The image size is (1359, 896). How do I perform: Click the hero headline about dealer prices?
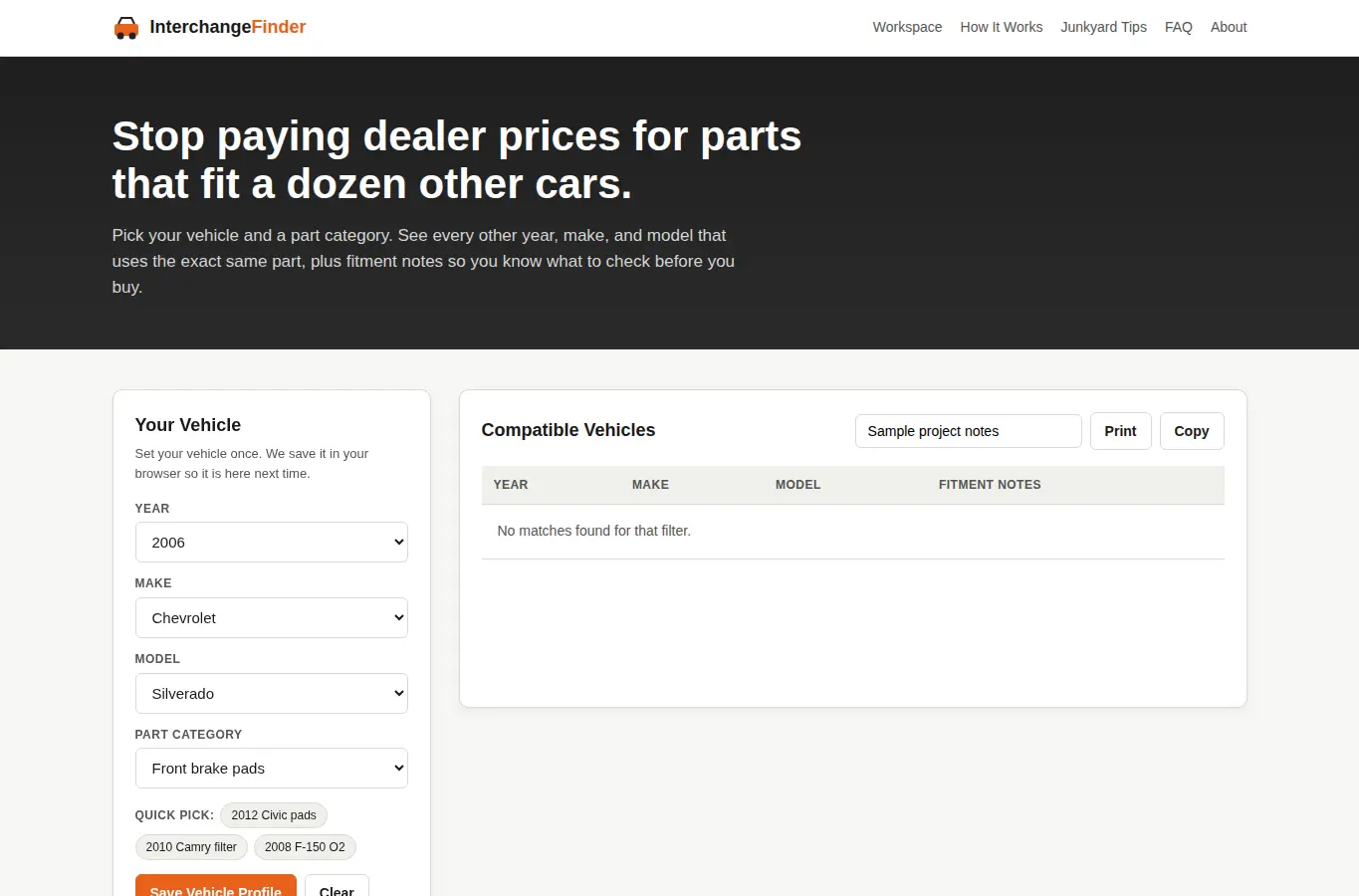[457, 160]
